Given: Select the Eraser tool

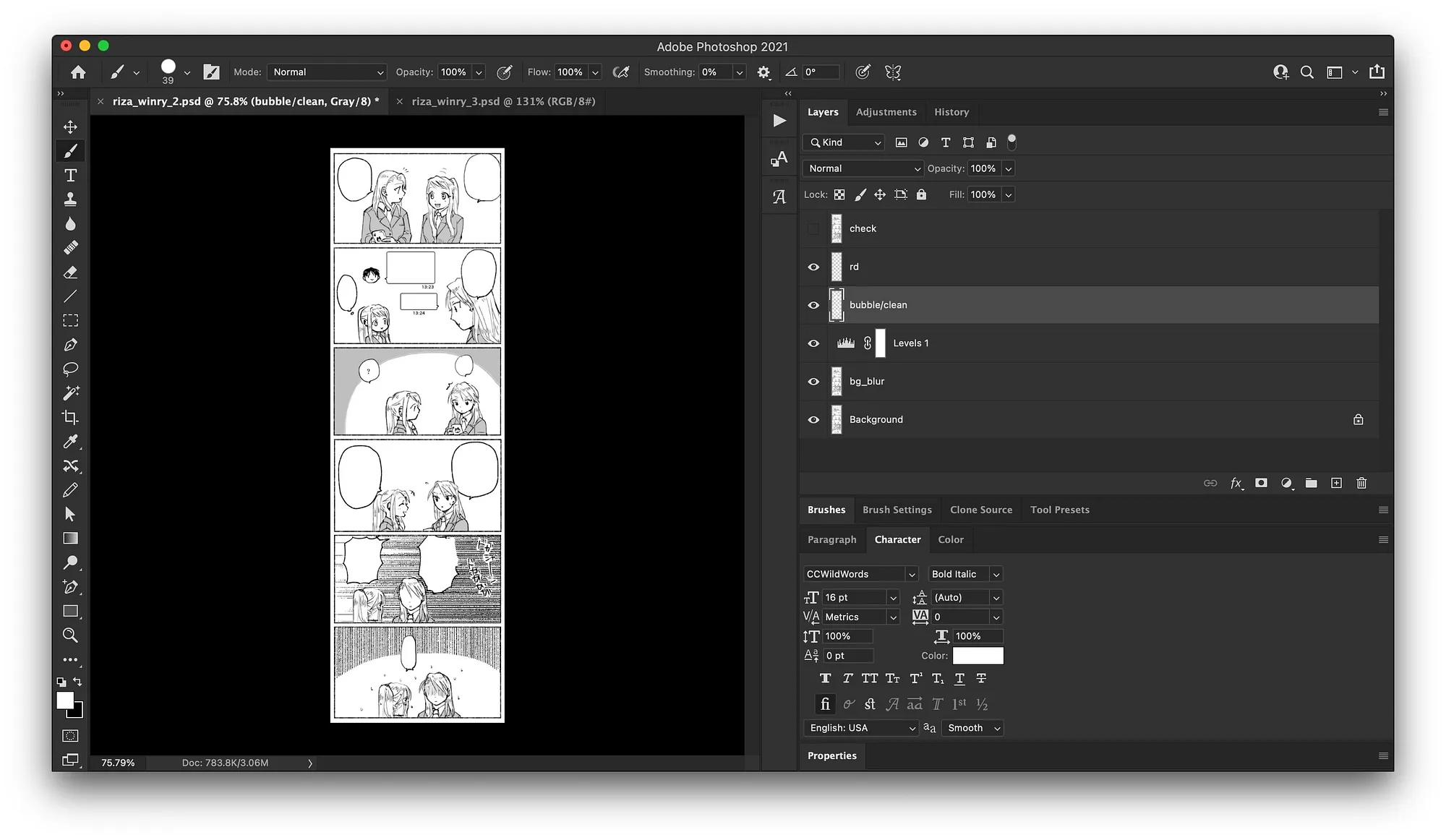Looking at the screenshot, I should click(x=70, y=273).
